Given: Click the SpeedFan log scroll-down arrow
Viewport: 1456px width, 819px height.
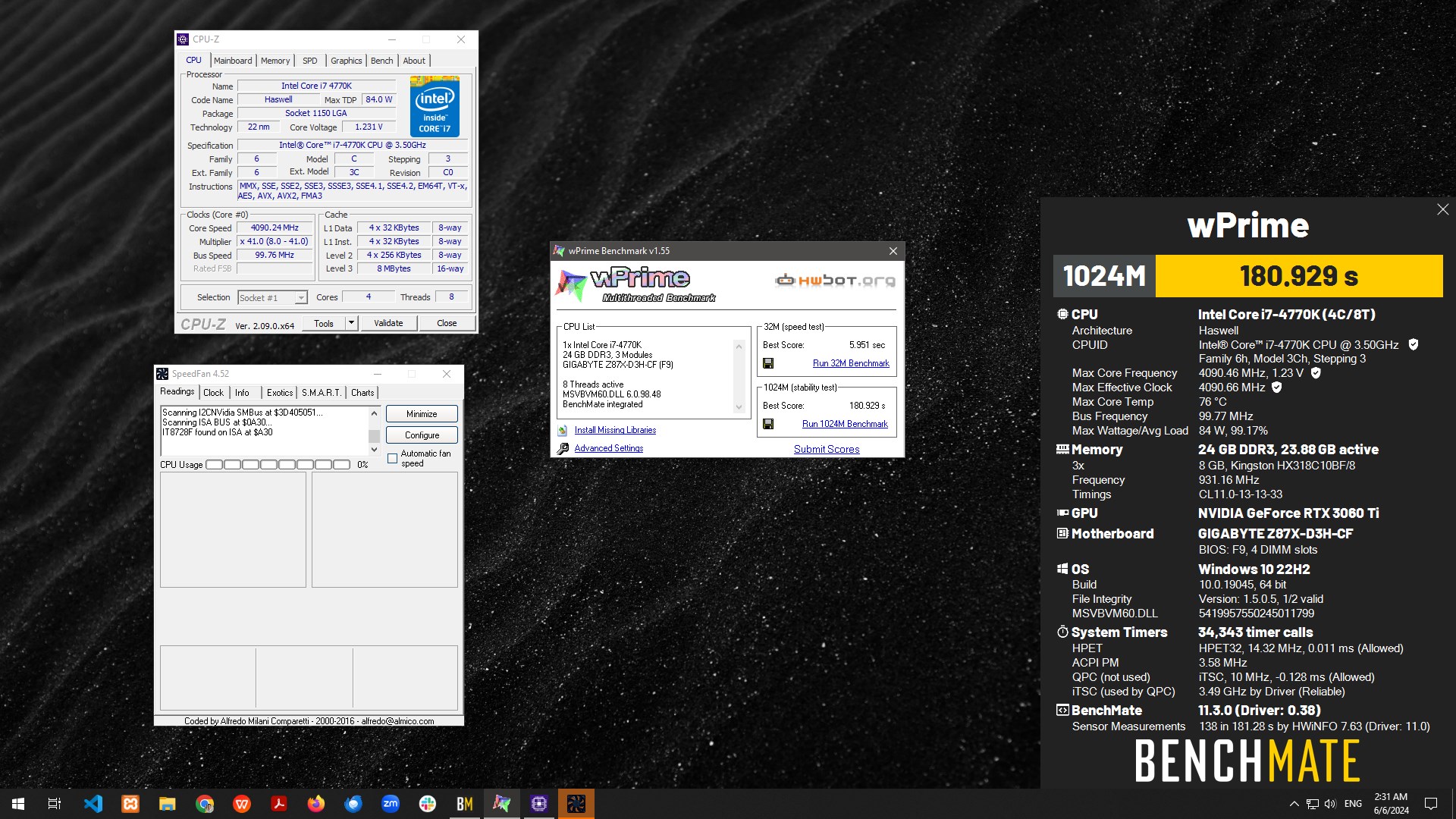Looking at the screenshot, I should (374, 450).
